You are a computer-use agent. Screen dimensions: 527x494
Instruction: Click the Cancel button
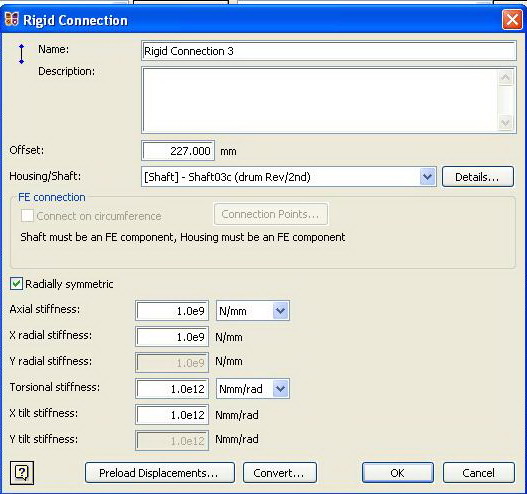coord(479,473)
